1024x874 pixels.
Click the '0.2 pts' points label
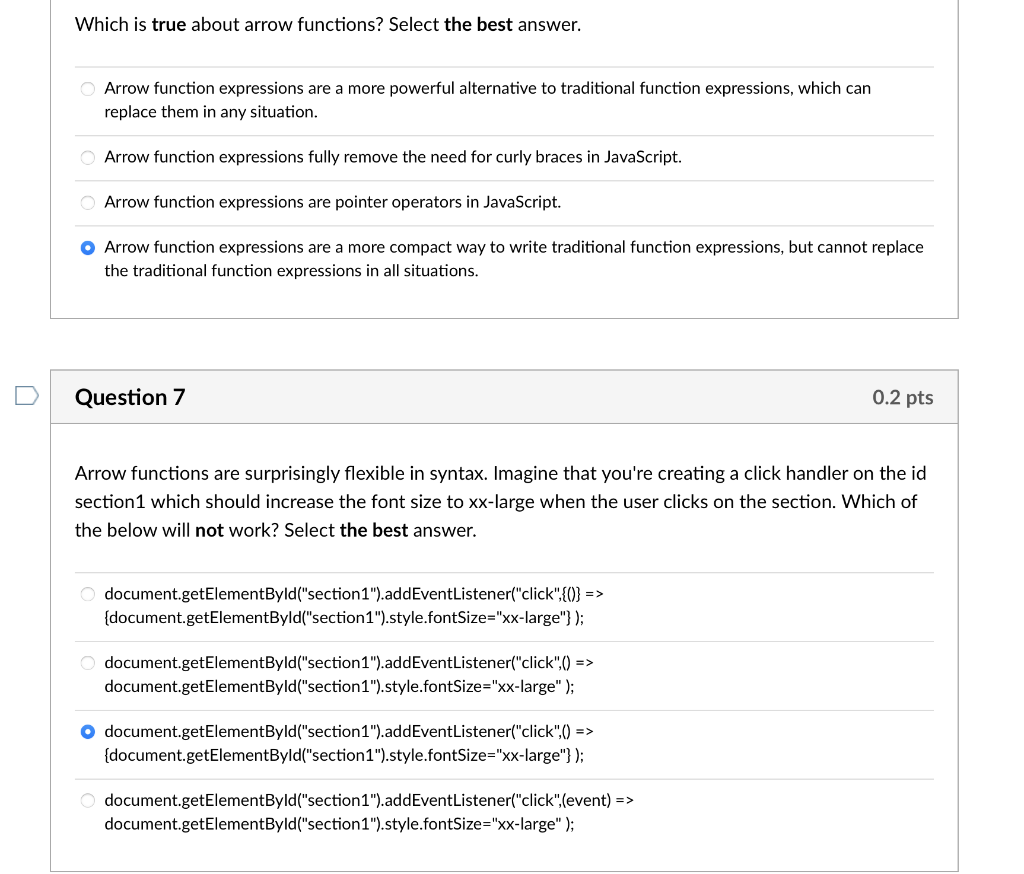point(902,397)
